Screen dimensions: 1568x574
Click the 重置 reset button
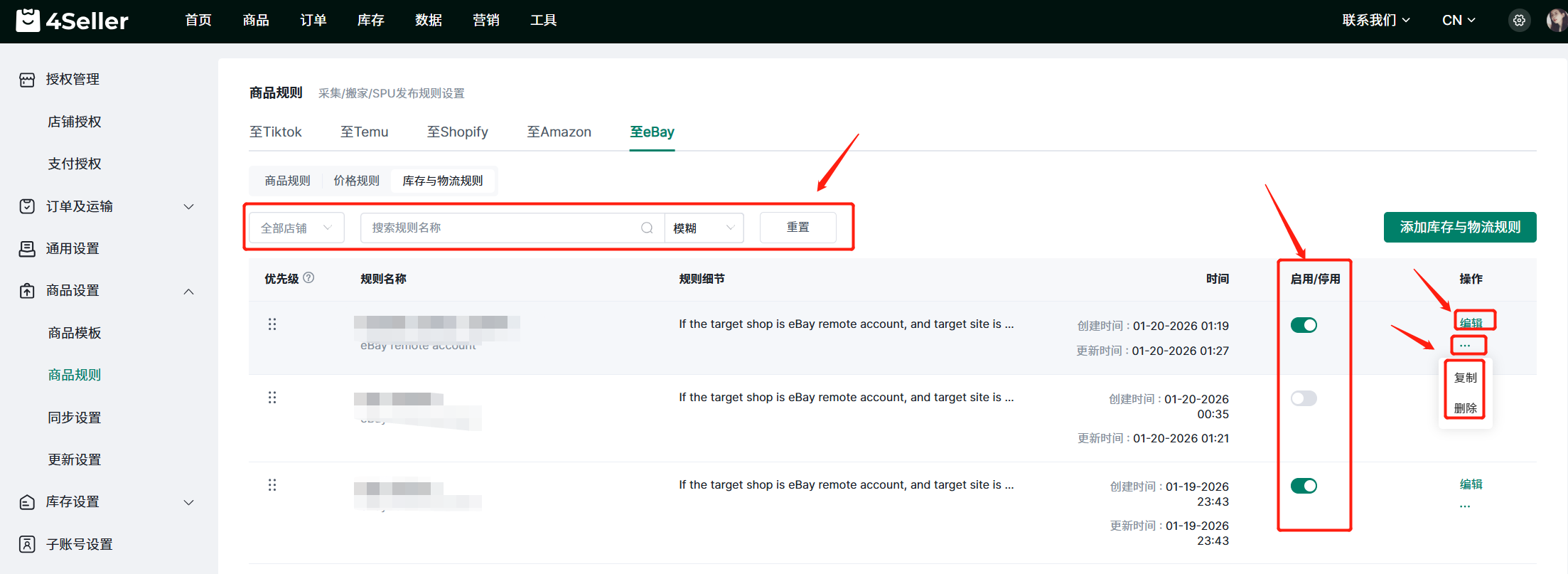coord(798,228)
